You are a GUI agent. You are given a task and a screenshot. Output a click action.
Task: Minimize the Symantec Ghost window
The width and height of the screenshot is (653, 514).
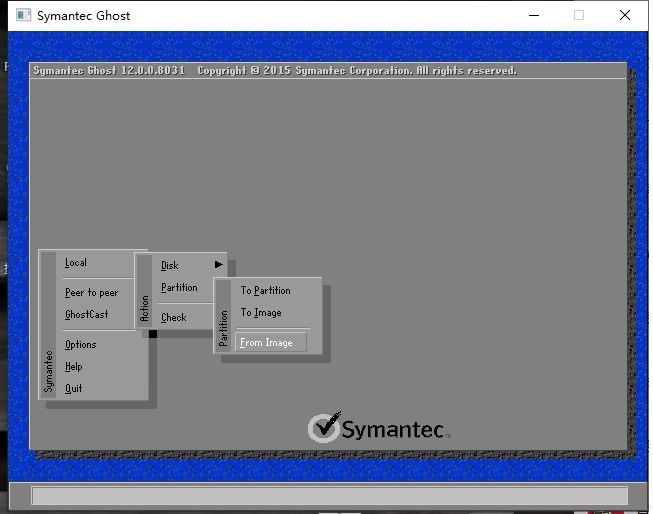pyautogui.click(x=532, y=16)
